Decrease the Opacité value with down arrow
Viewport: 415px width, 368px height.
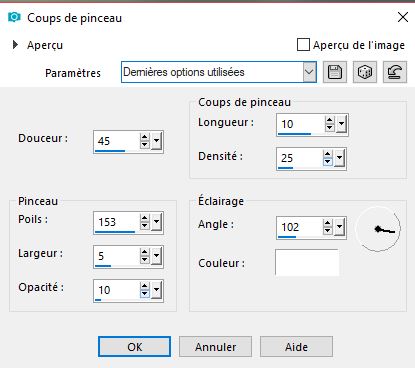point(145,294)
